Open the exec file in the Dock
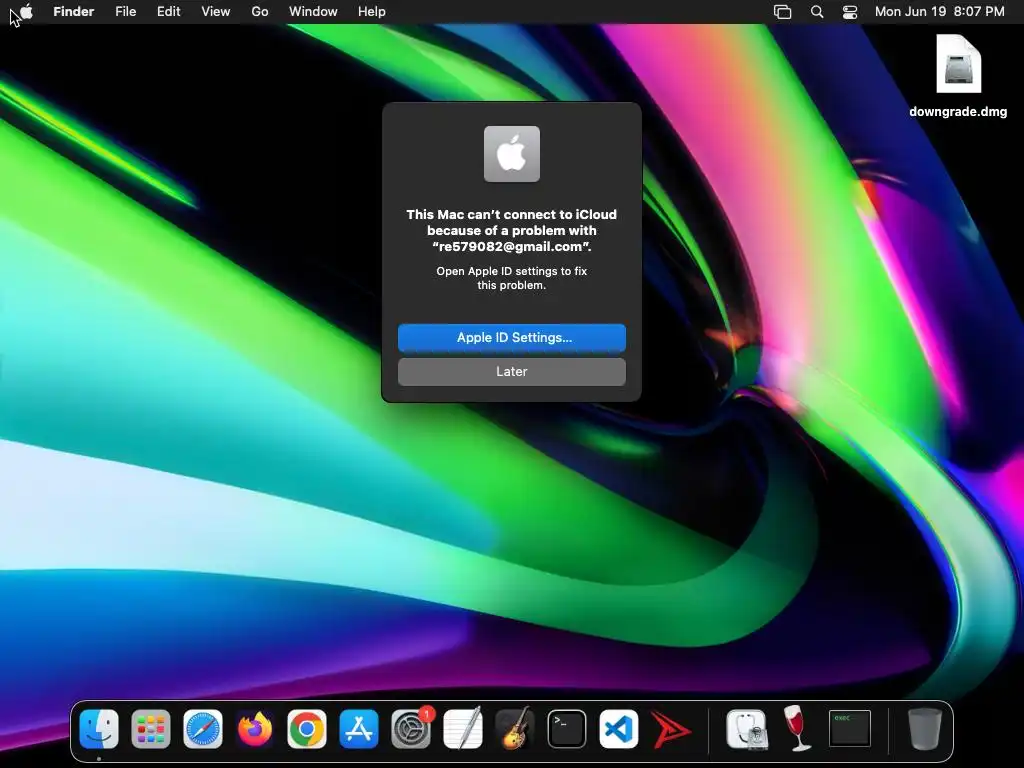 click(x=850, y=729)
